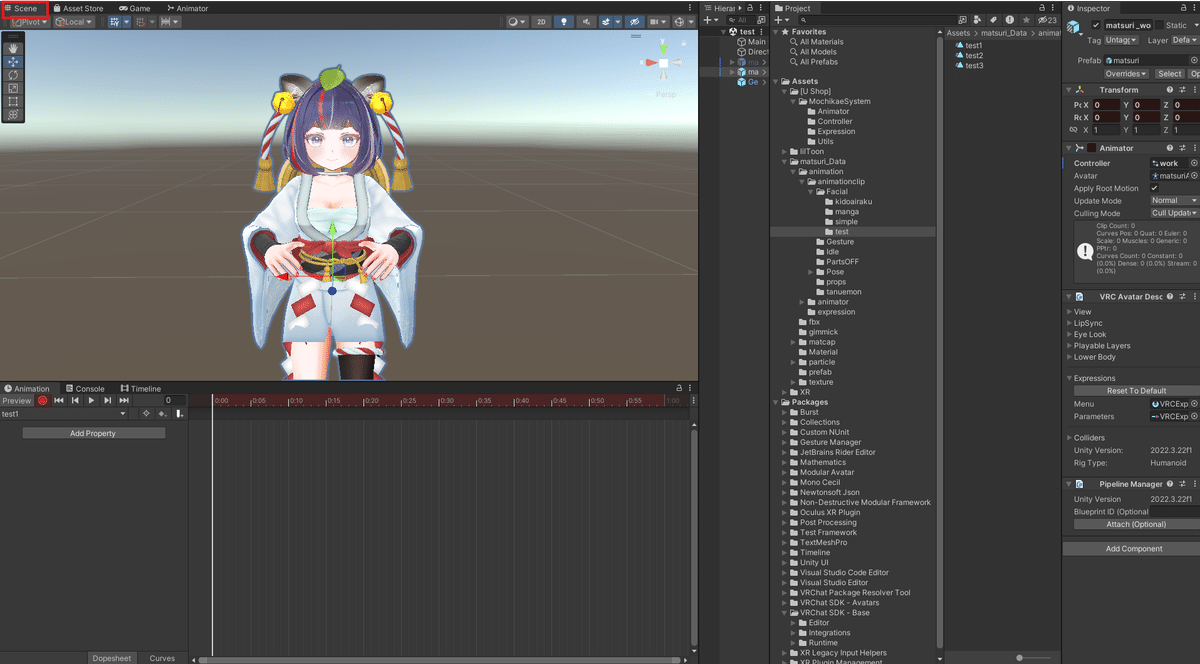The image size is (1200, 664).
Task: Switch to the Animator tab
Action: pos(187,8)
